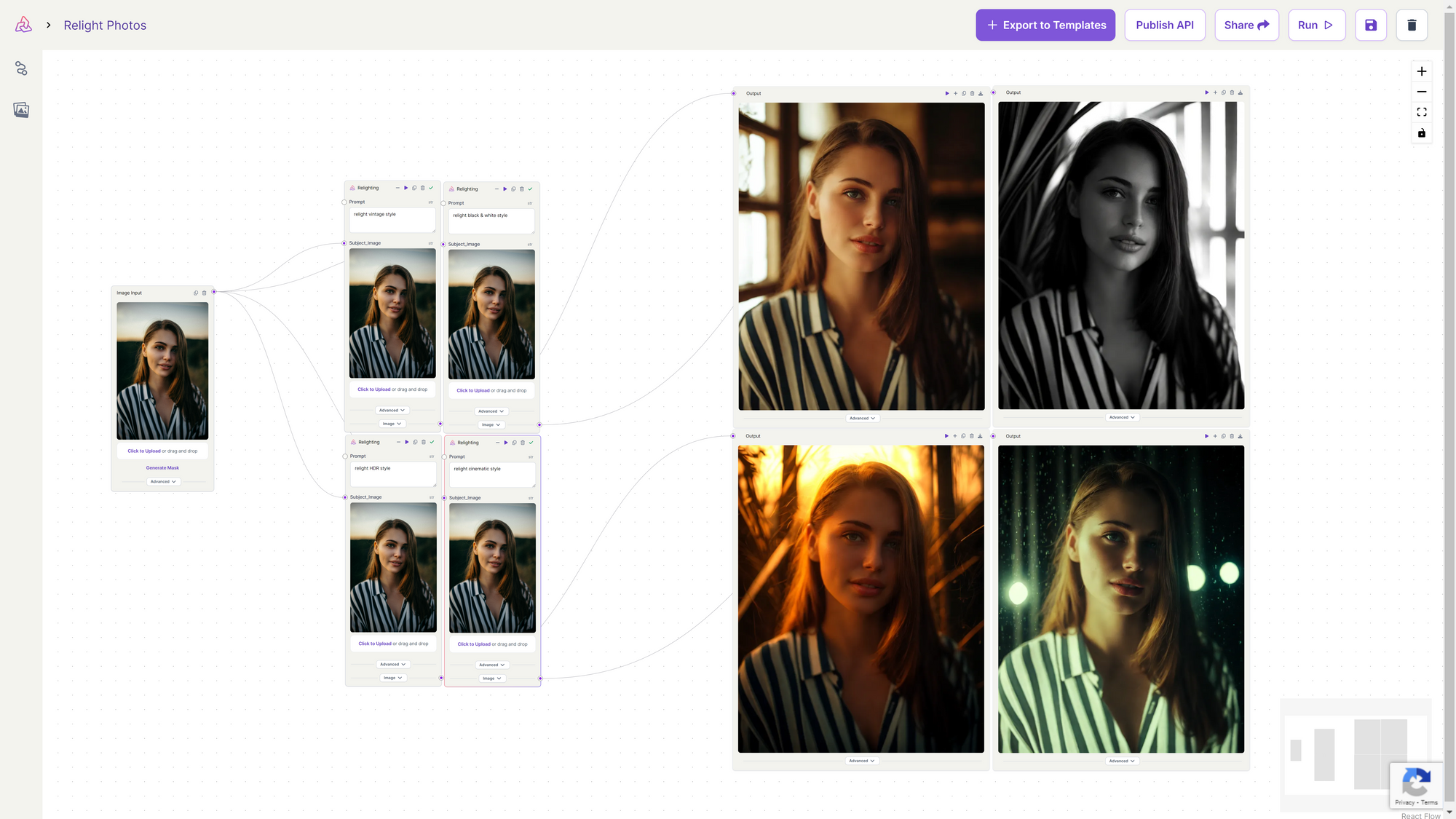
Task: Zoom in on the canvas
Action: (x=1421, y=71)
